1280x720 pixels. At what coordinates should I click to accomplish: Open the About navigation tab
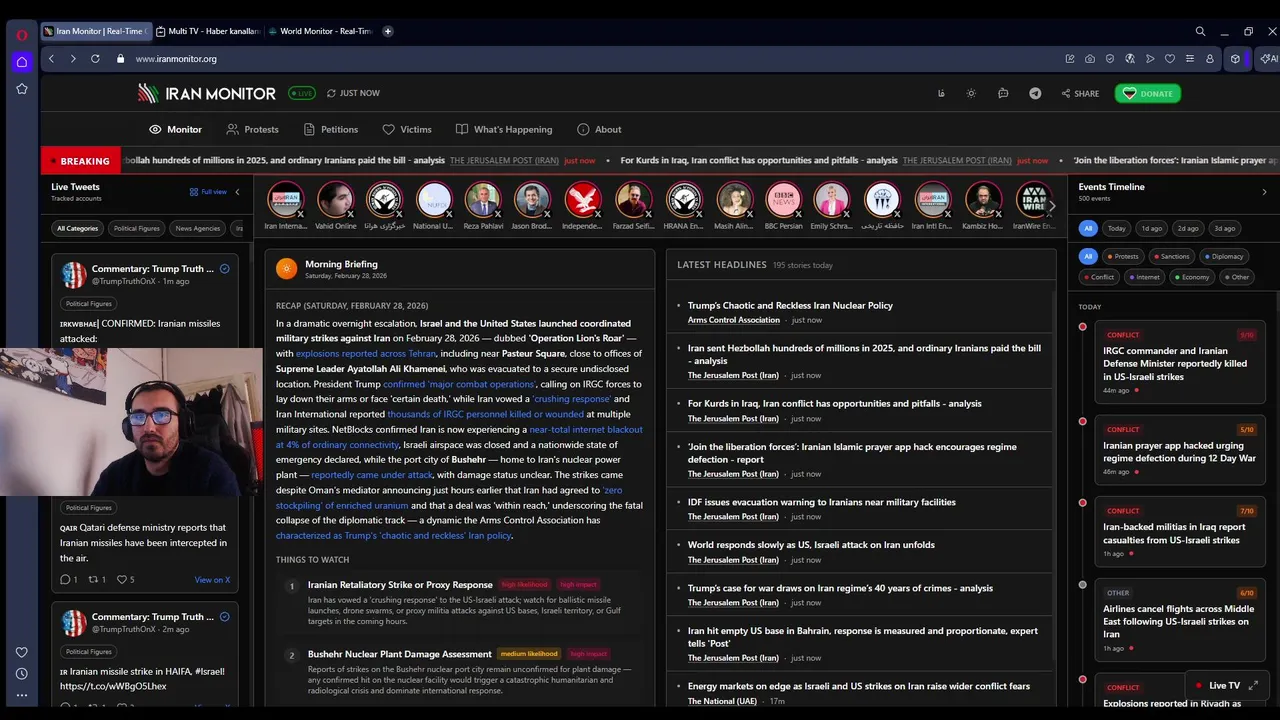pyautogui.click(x=599, y=129)
